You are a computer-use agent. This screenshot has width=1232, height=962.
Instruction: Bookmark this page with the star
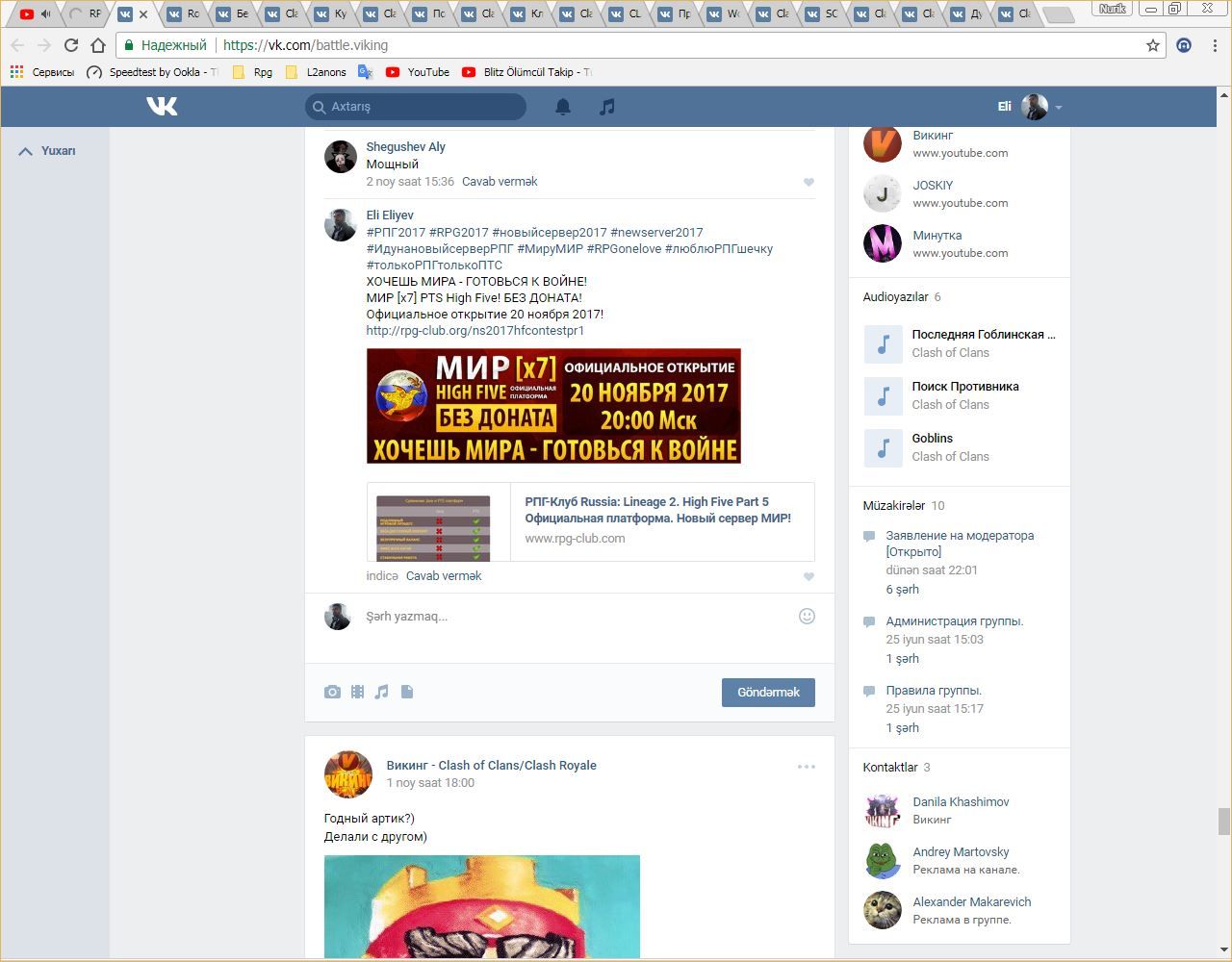[x=1153, y=45]
